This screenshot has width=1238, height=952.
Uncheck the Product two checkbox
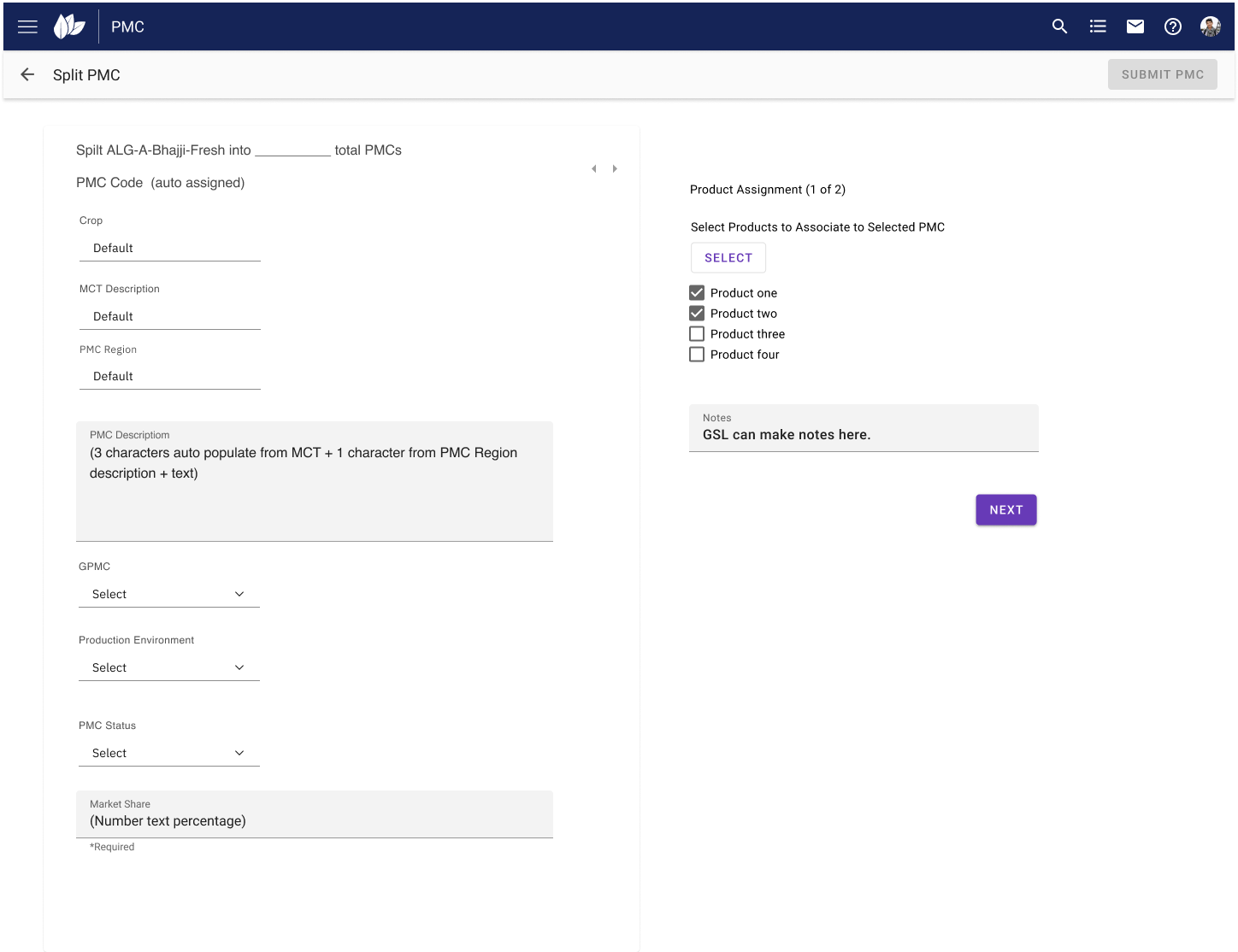pos(697,314)
